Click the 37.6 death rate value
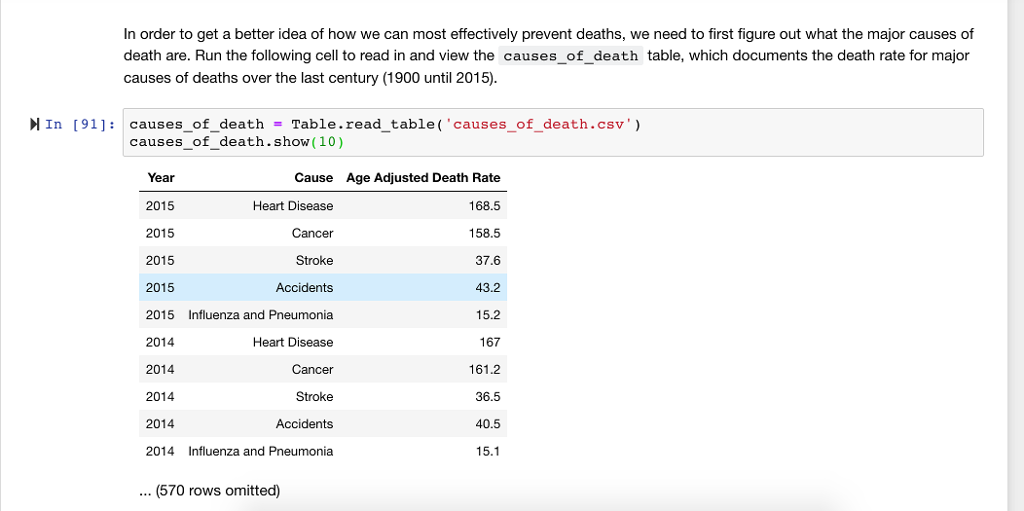This screenshot has height=511, width=1024. (488, 261)
